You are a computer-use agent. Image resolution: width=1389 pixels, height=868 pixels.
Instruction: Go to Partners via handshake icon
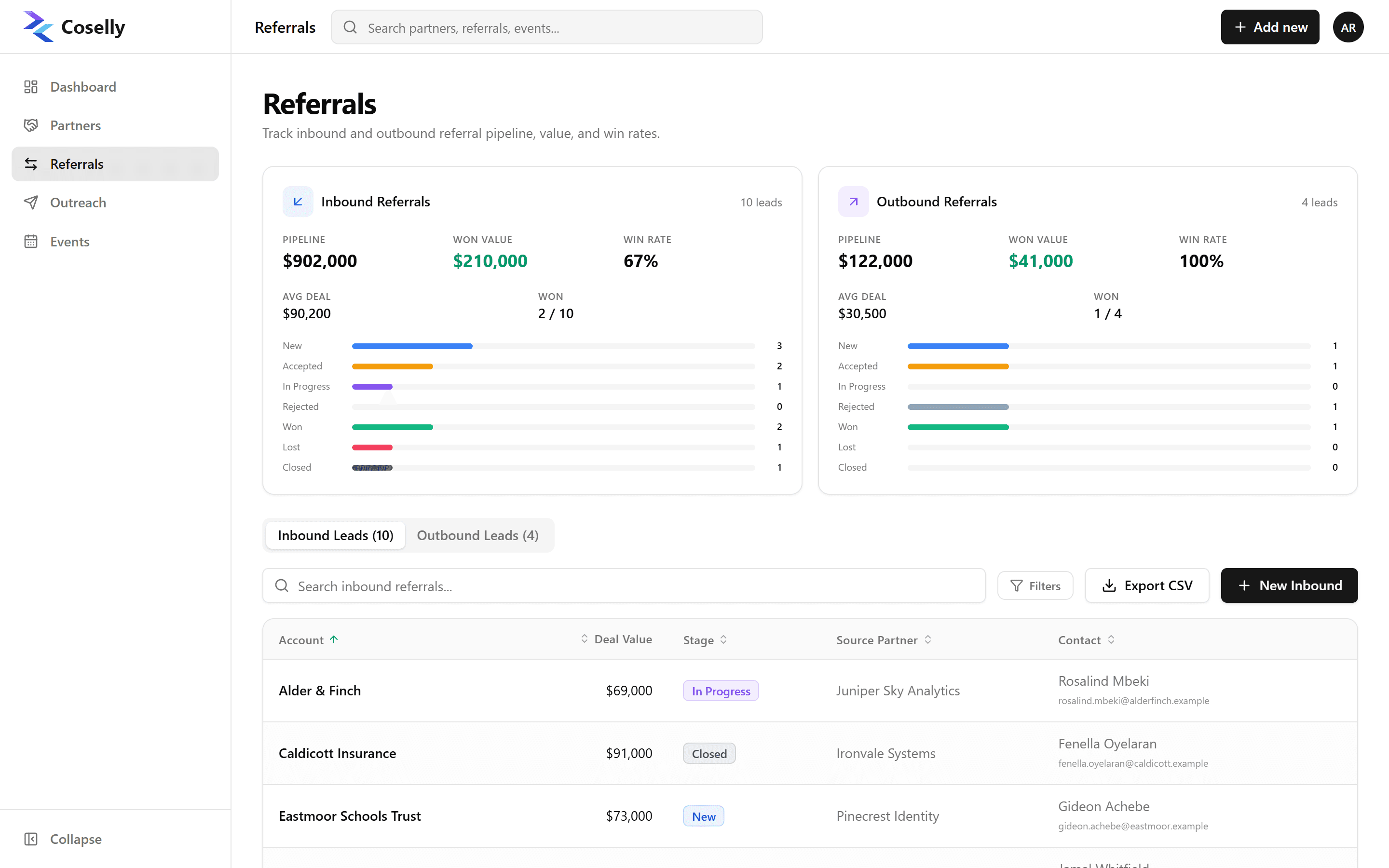click(x=31, y=125)
